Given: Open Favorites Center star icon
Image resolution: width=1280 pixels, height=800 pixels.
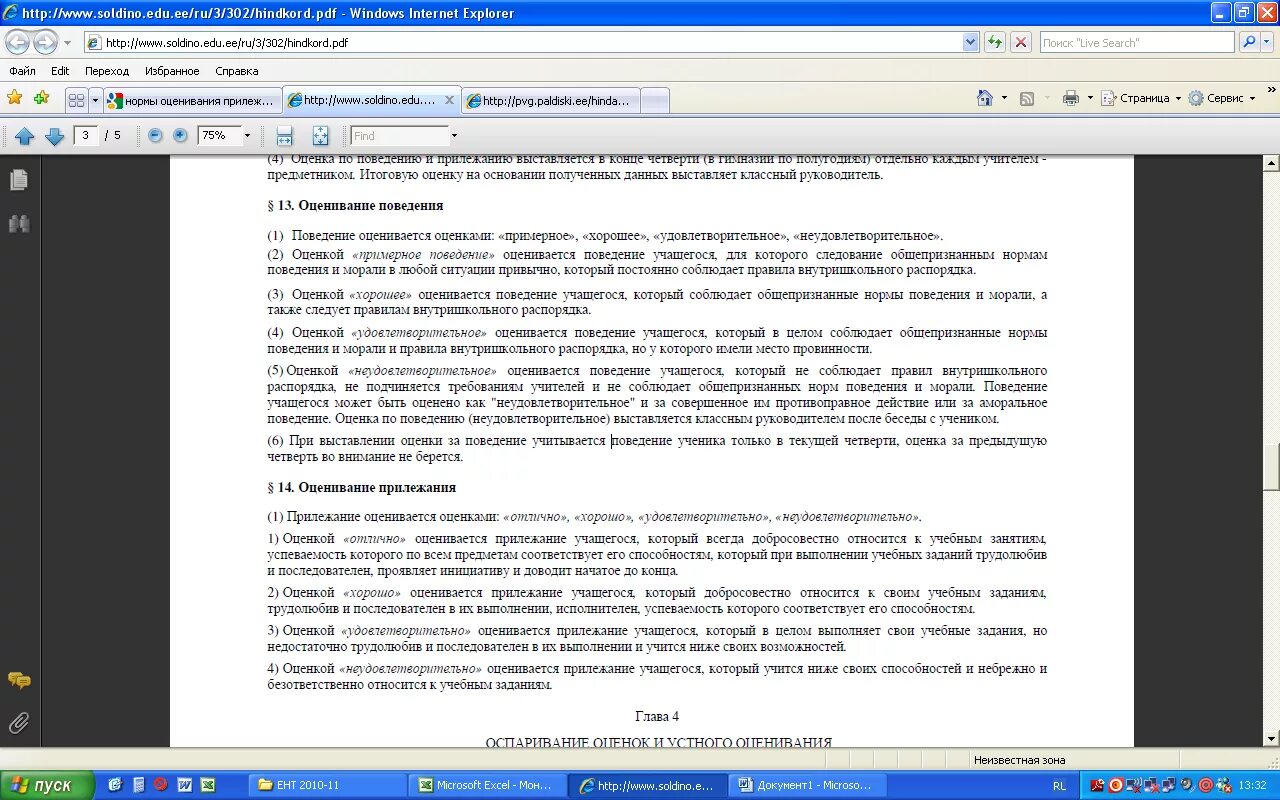Looking at the screenshot, I should 14,98.
